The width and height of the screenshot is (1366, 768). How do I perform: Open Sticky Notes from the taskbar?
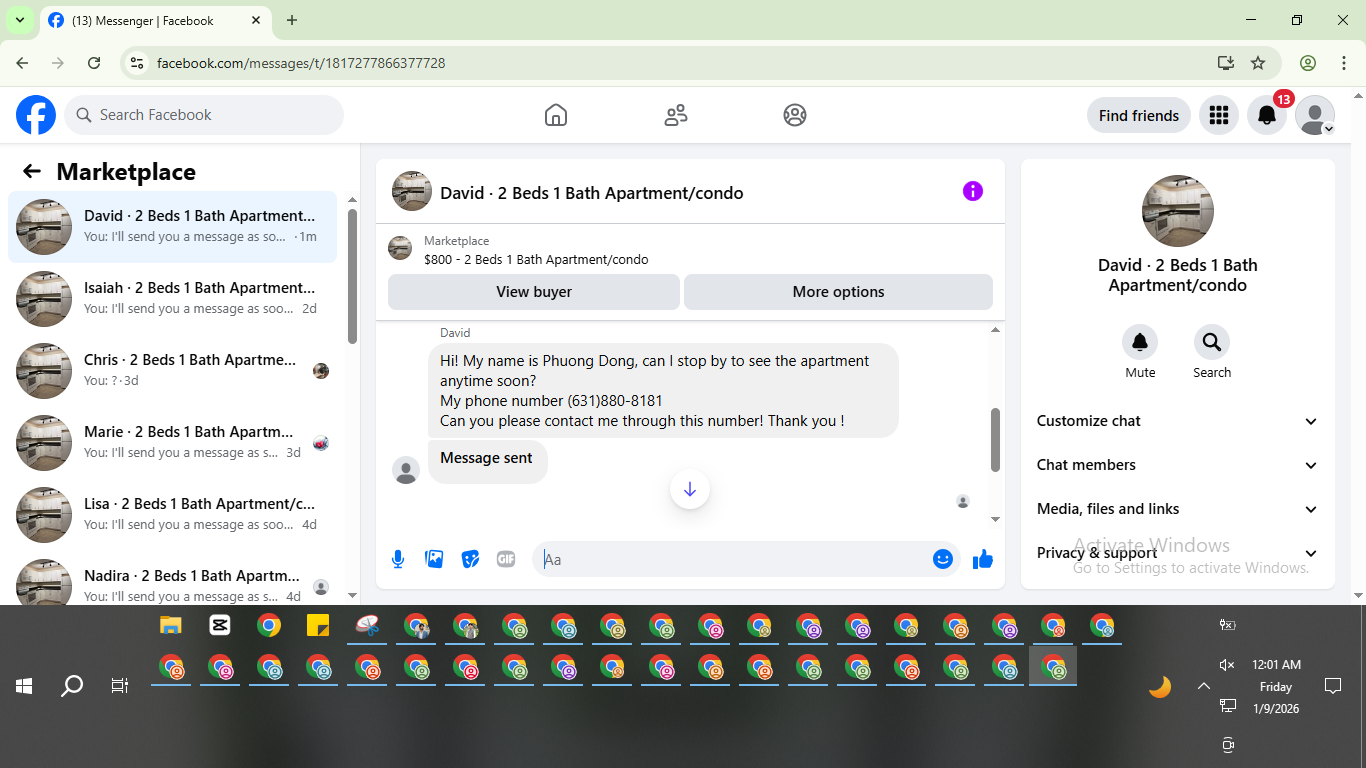coord(318,626)
